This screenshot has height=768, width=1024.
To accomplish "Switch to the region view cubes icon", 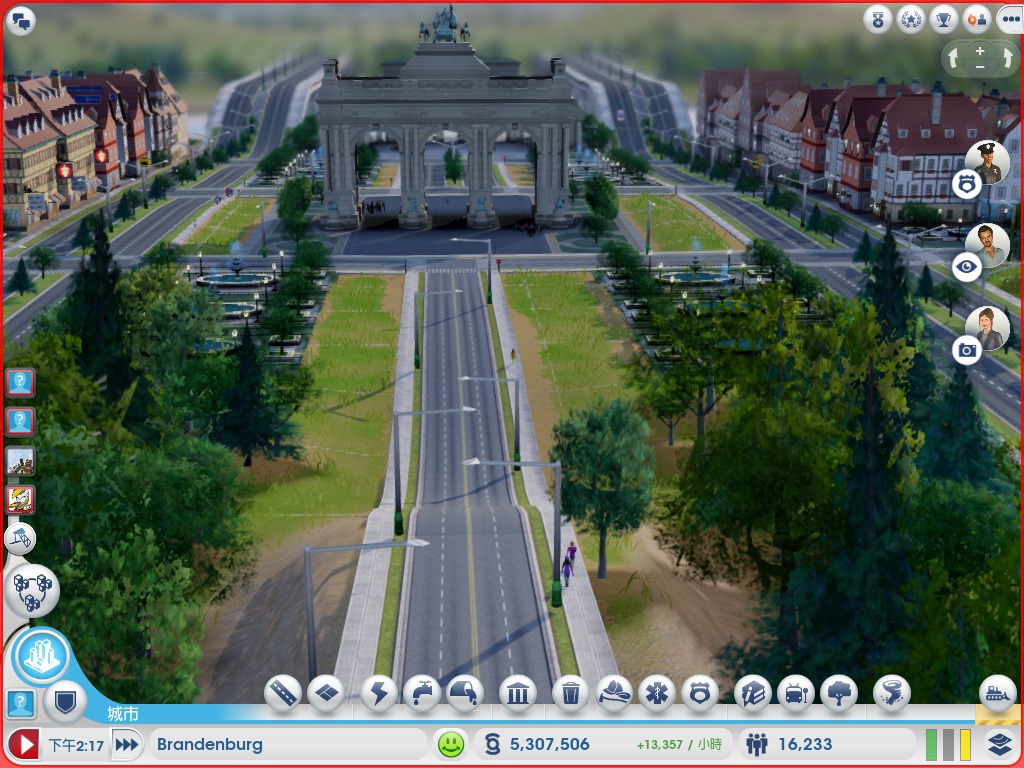I will tap(32, 590).
